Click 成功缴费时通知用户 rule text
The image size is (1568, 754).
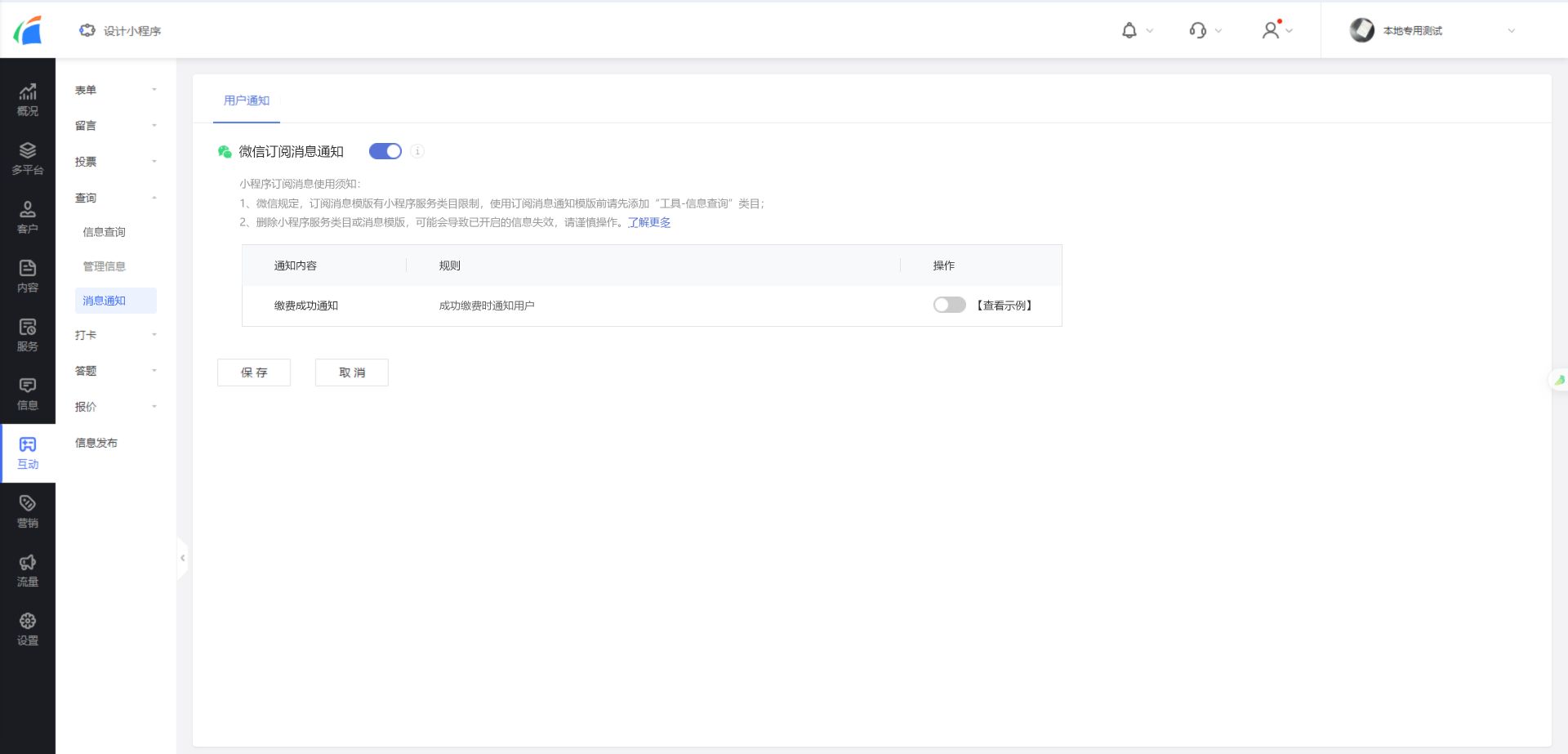click(487, 306)
